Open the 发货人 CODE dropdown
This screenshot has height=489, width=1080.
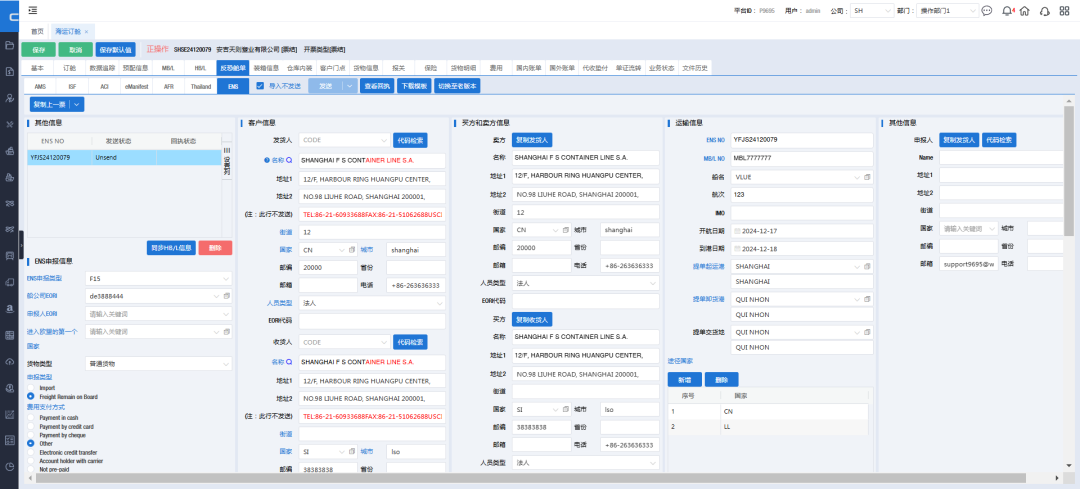(x=344, y=140)
